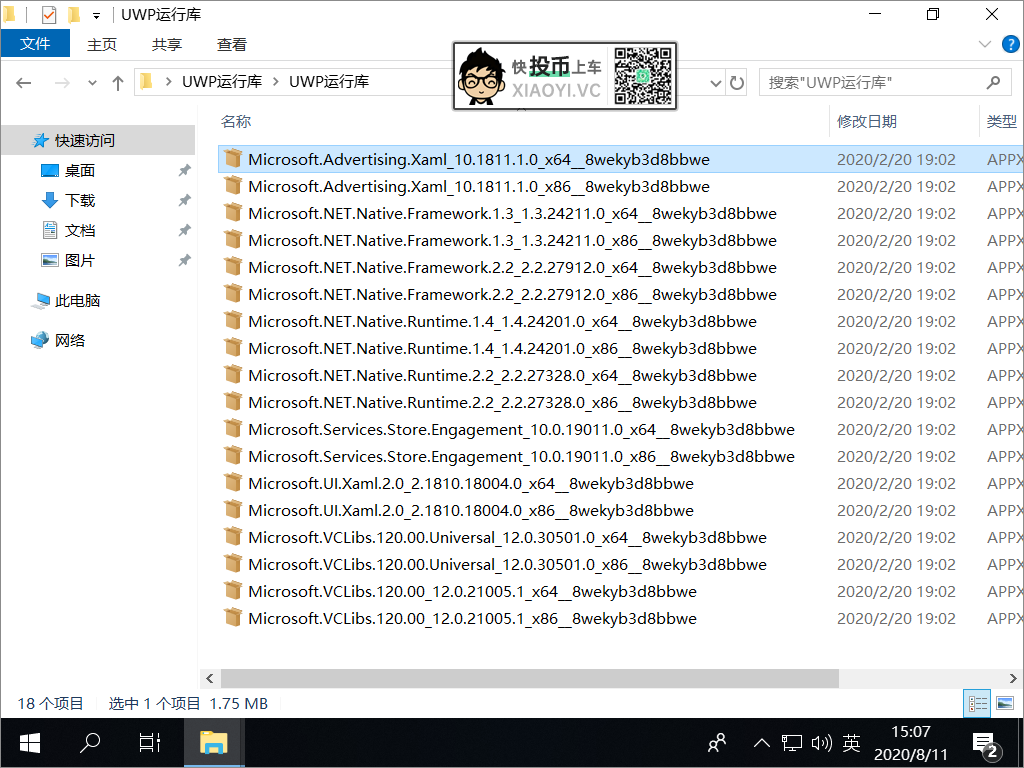Select 此电脑 in the navigation pane
1024x768 pixels.
point(77,301)
